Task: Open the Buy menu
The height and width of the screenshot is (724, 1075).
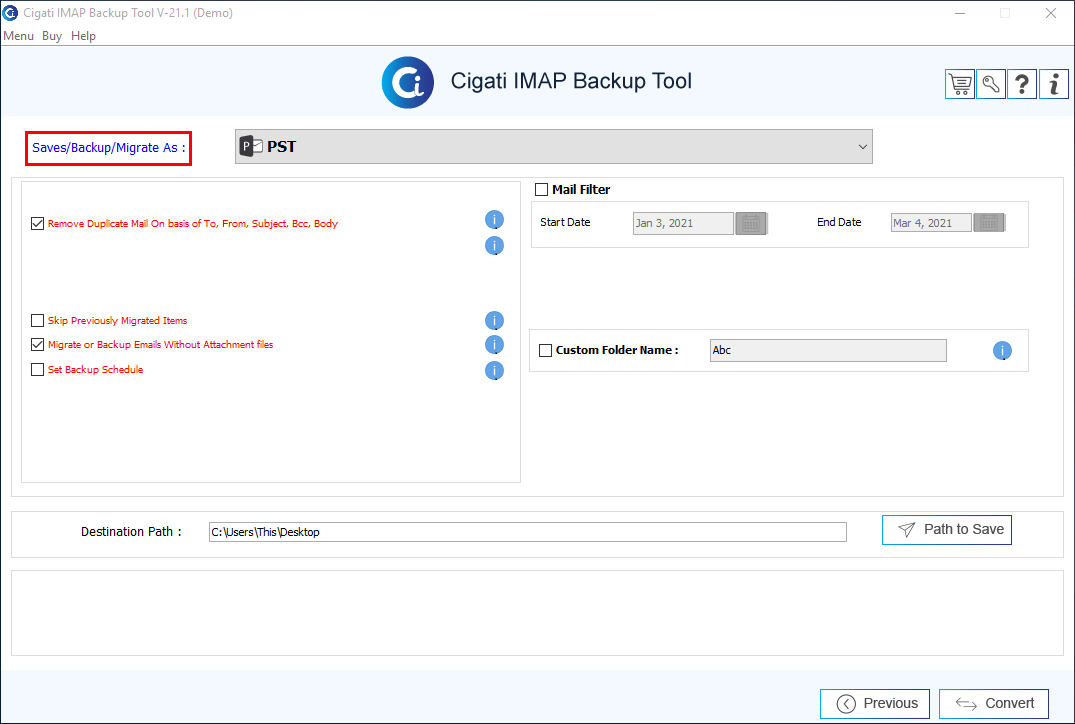Action: [x=52, y=36]
